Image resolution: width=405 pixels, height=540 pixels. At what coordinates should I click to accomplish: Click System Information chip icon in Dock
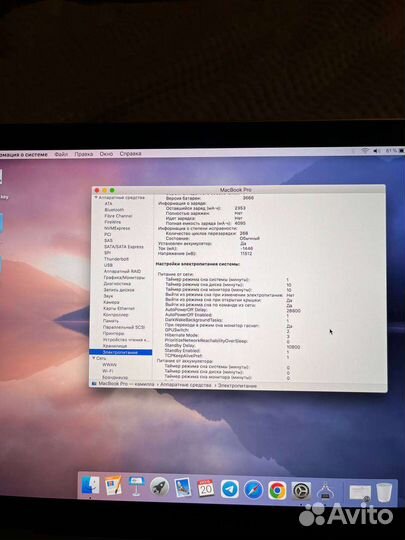tap(325, 491)
